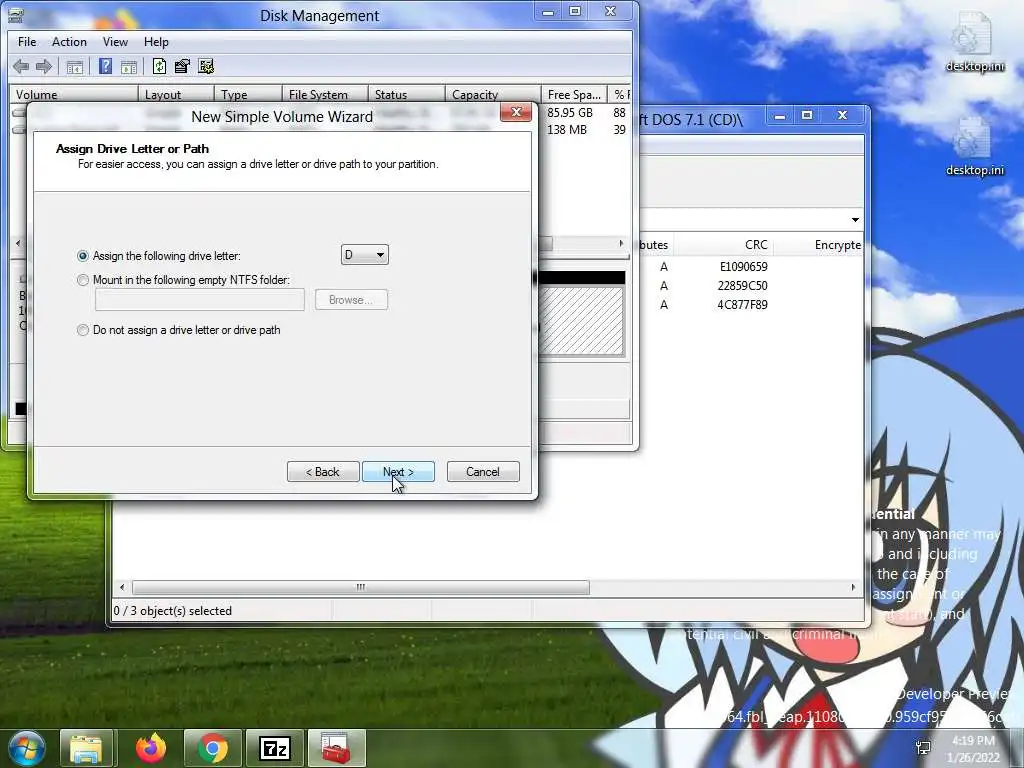Viewport: 1024px width, 768px height.
Task: Close the New Simple Volume Wizard dialog
Action: 516,112
